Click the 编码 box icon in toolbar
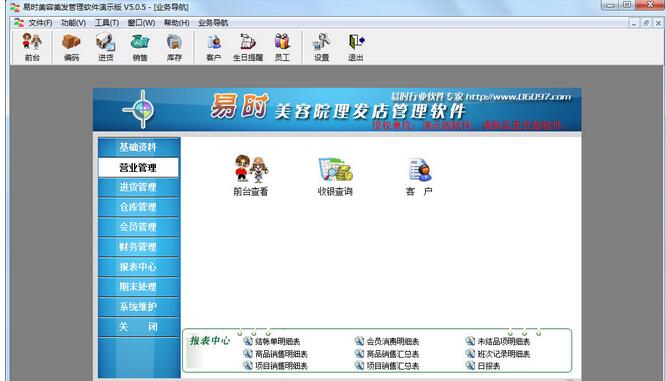 tap(71, 47)
